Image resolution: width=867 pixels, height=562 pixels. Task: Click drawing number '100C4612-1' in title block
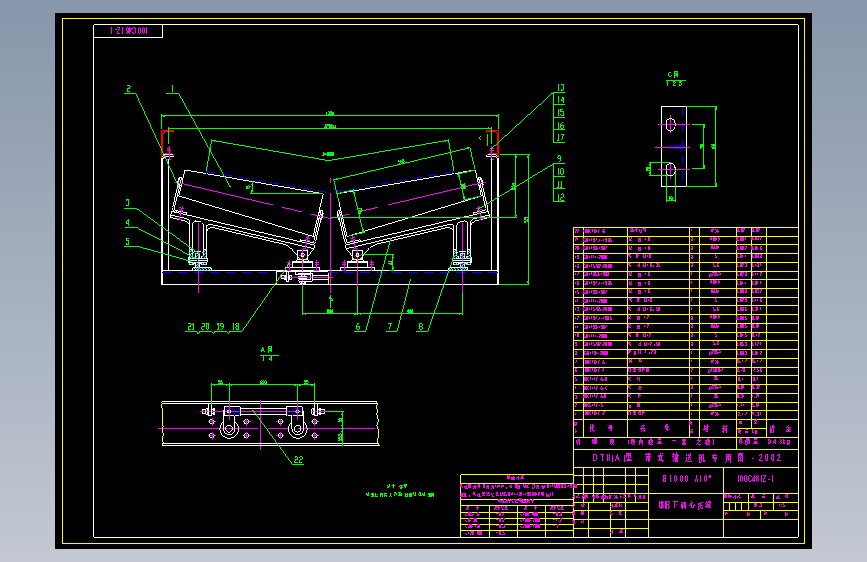pos(755,478)
